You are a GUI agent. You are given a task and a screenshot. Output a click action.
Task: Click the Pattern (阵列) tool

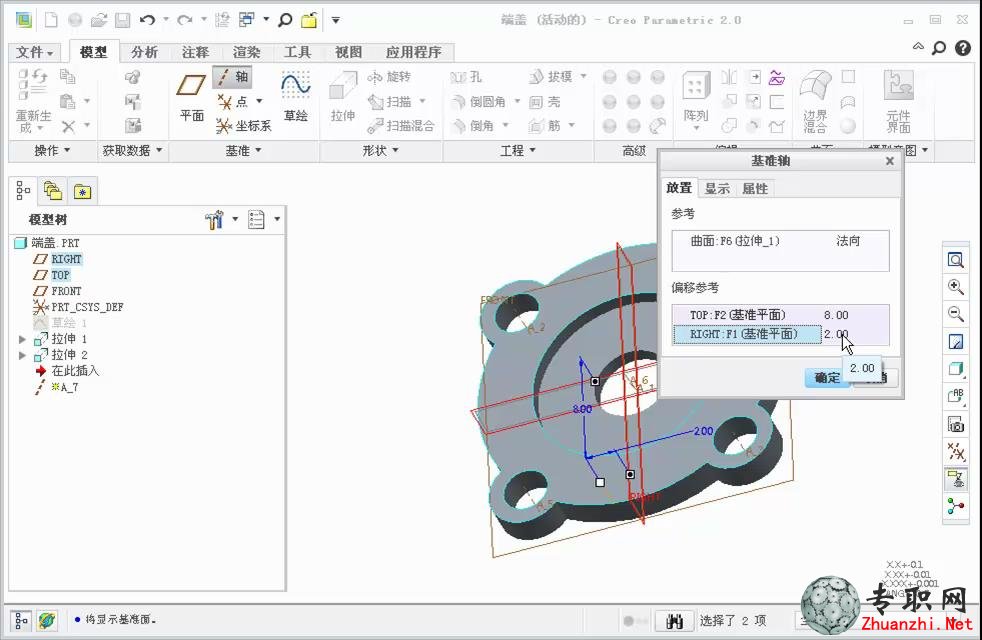tap(696, 99)
